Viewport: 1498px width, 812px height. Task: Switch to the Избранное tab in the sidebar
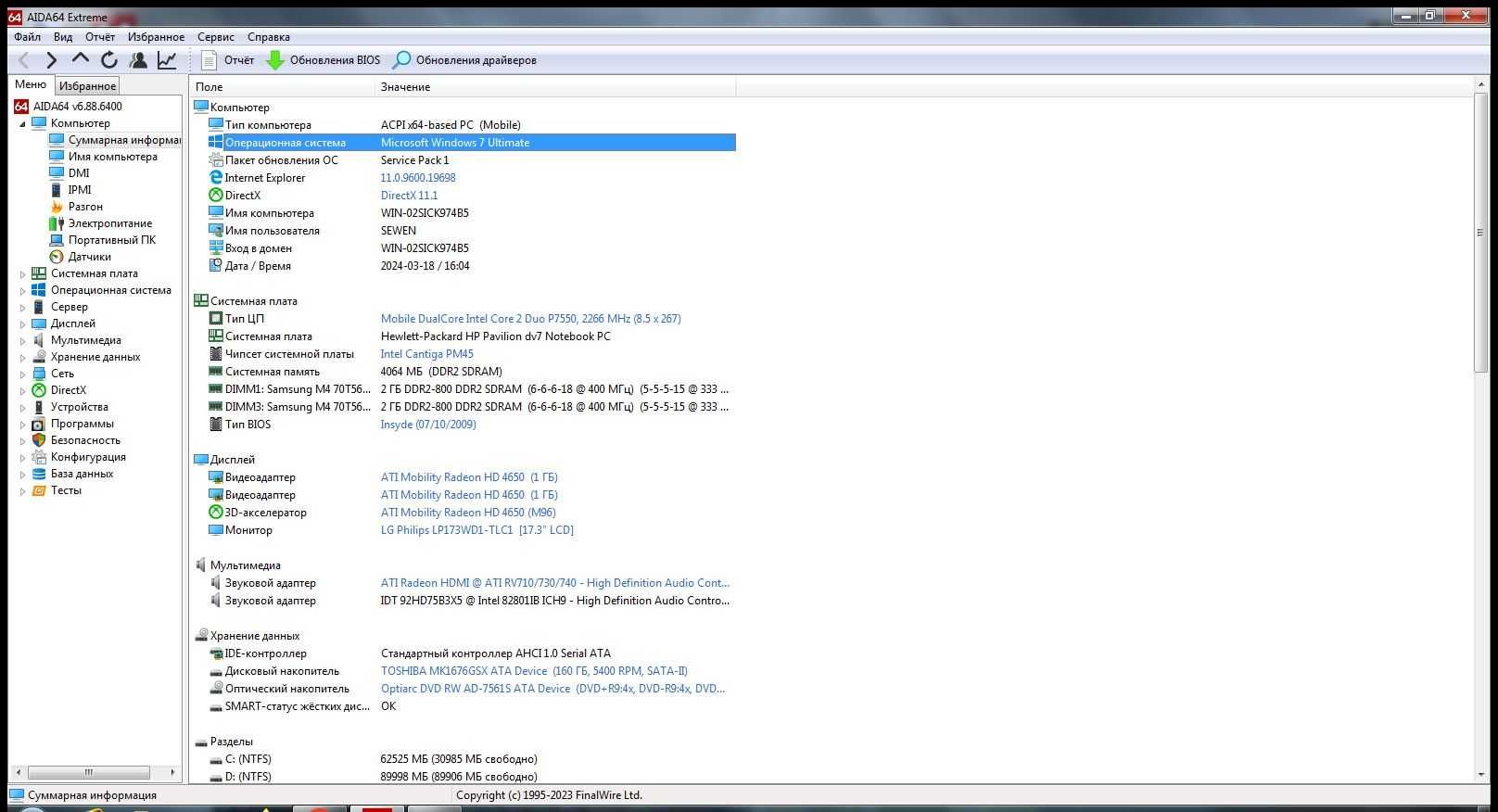coord(87,86)
